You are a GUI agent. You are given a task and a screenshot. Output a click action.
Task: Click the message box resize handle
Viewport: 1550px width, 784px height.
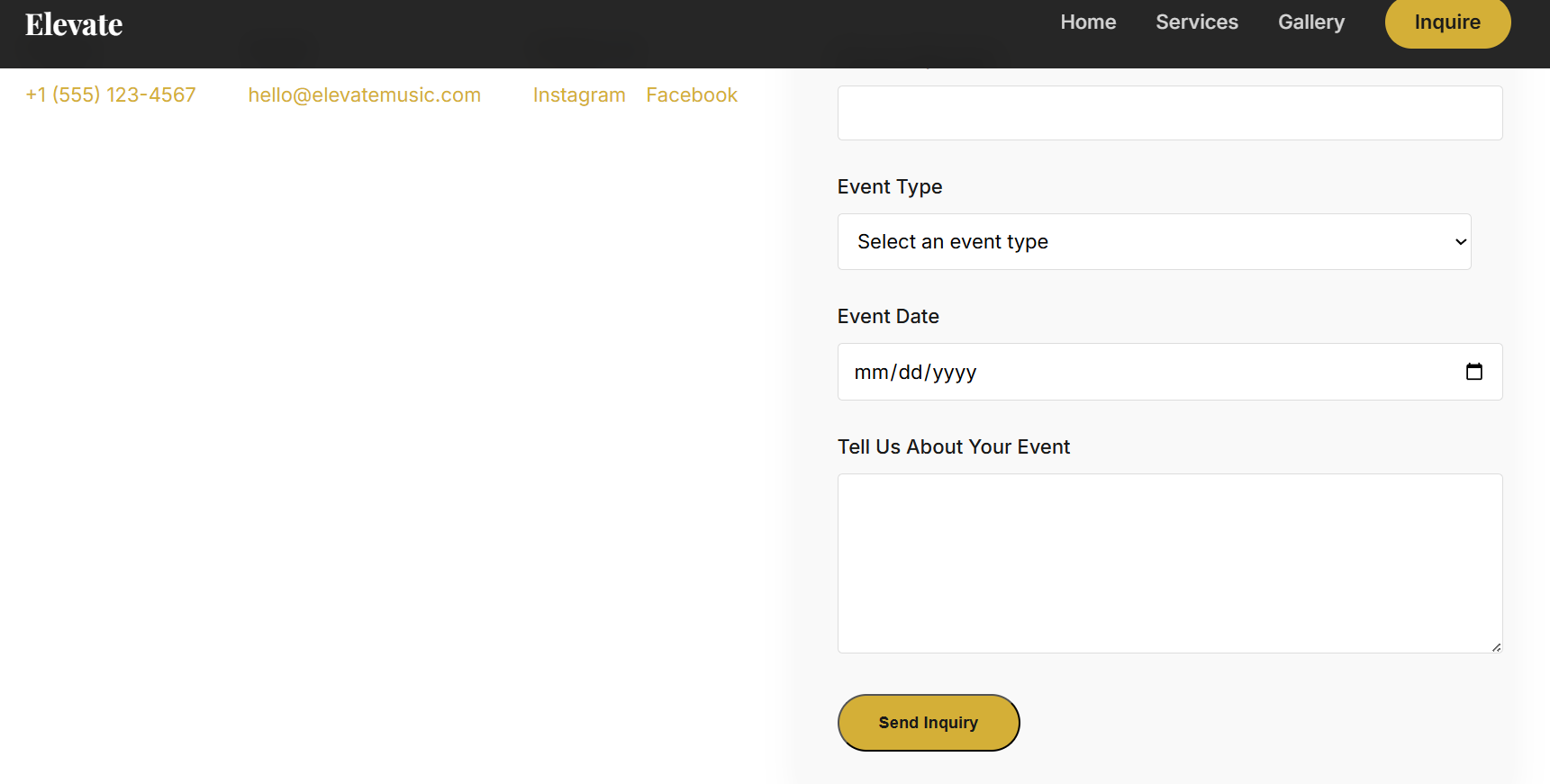pyautogui.click(x=1496, y=647)
